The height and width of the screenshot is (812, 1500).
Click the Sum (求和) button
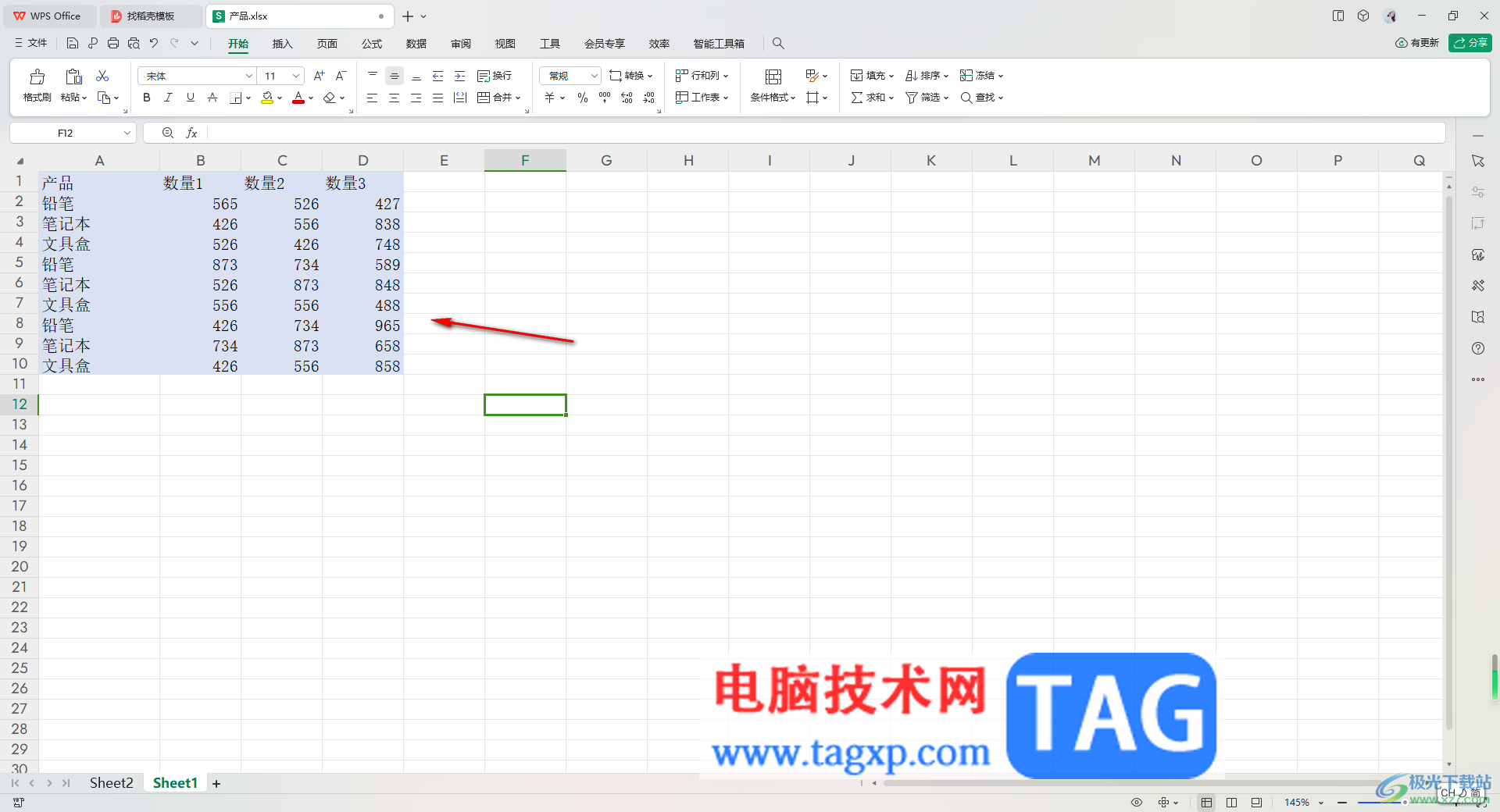(x=872, y=98)
